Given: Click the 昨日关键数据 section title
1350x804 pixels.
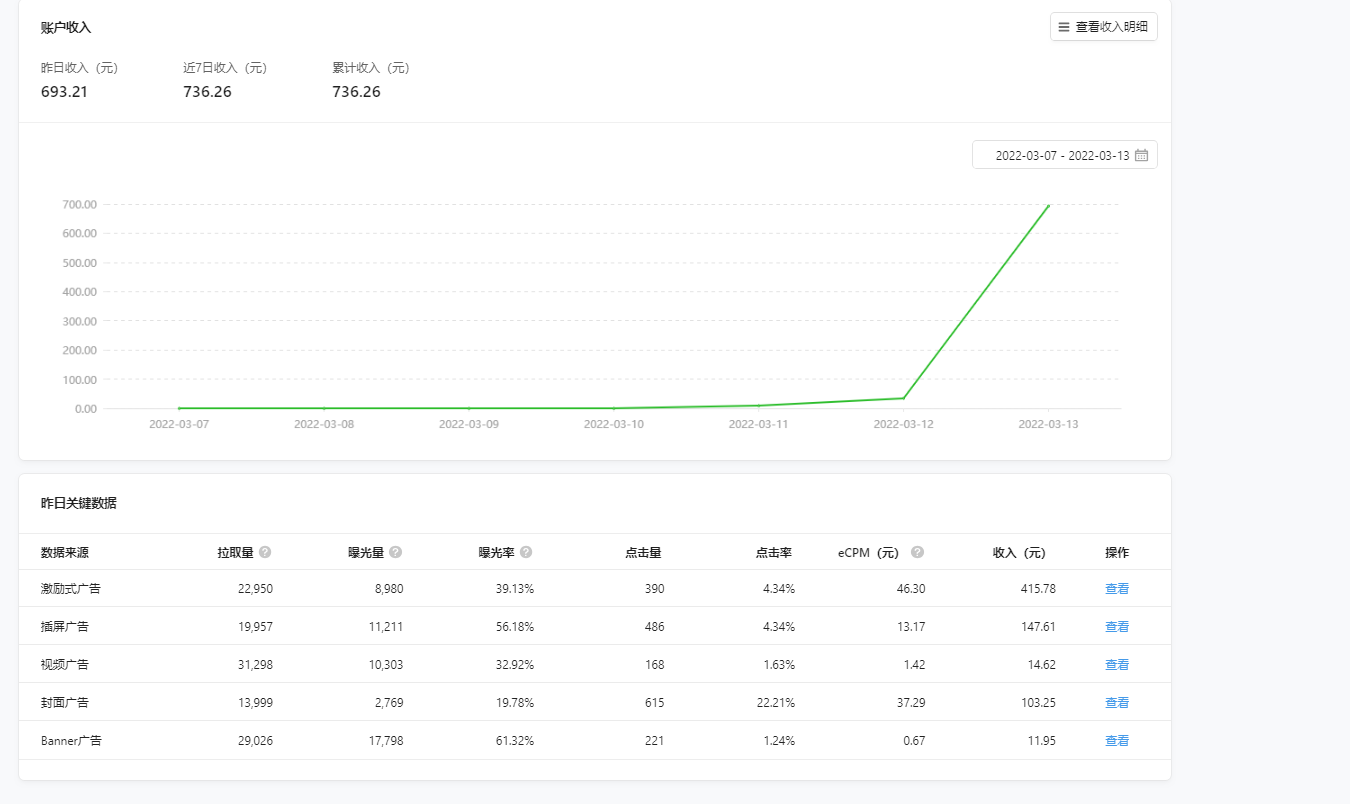Looking at the screenshot, I should [x=79, y=503].
